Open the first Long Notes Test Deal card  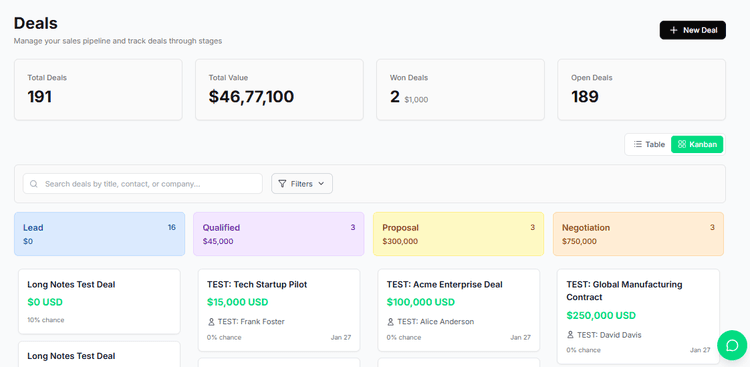coord(99,301)
